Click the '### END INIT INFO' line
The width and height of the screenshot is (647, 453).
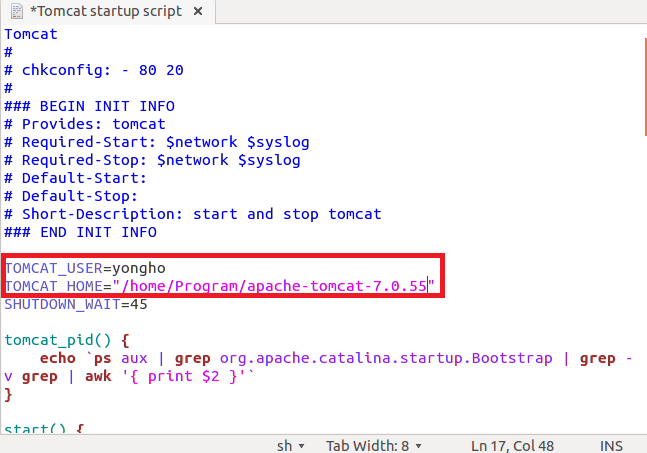point(80,232)
